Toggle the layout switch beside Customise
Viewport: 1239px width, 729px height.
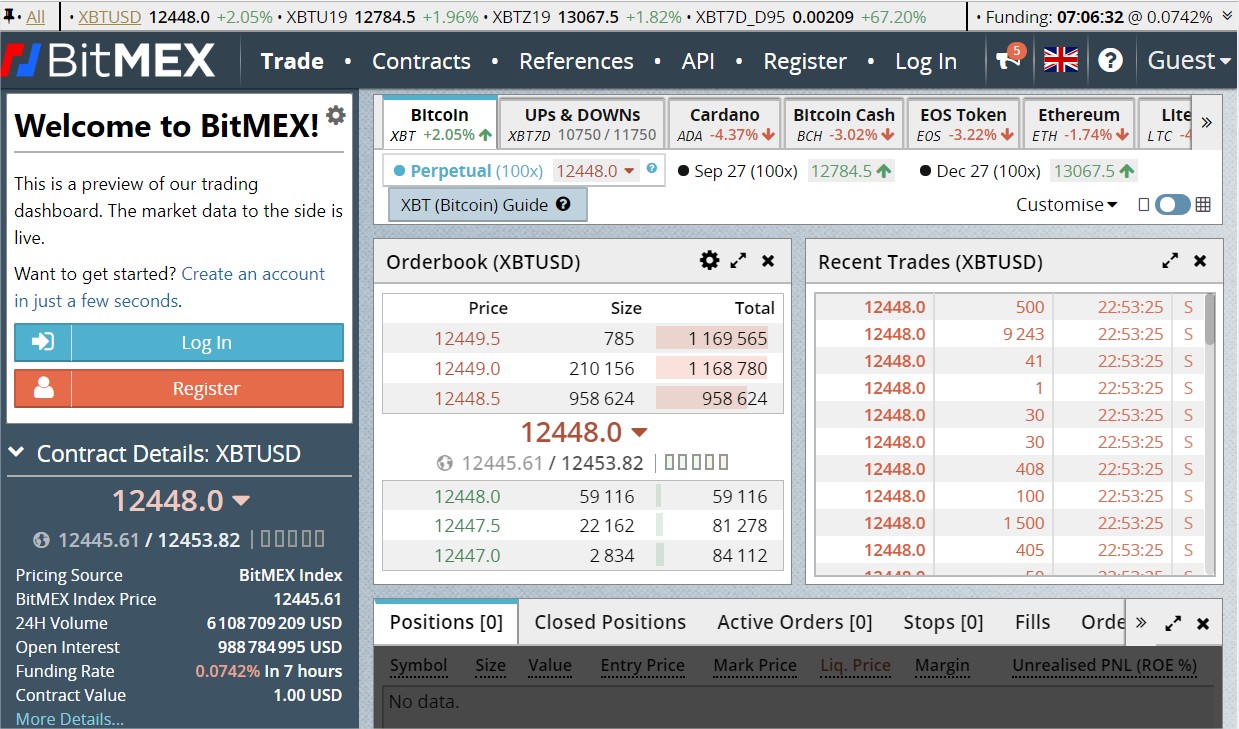point(1173,205)
